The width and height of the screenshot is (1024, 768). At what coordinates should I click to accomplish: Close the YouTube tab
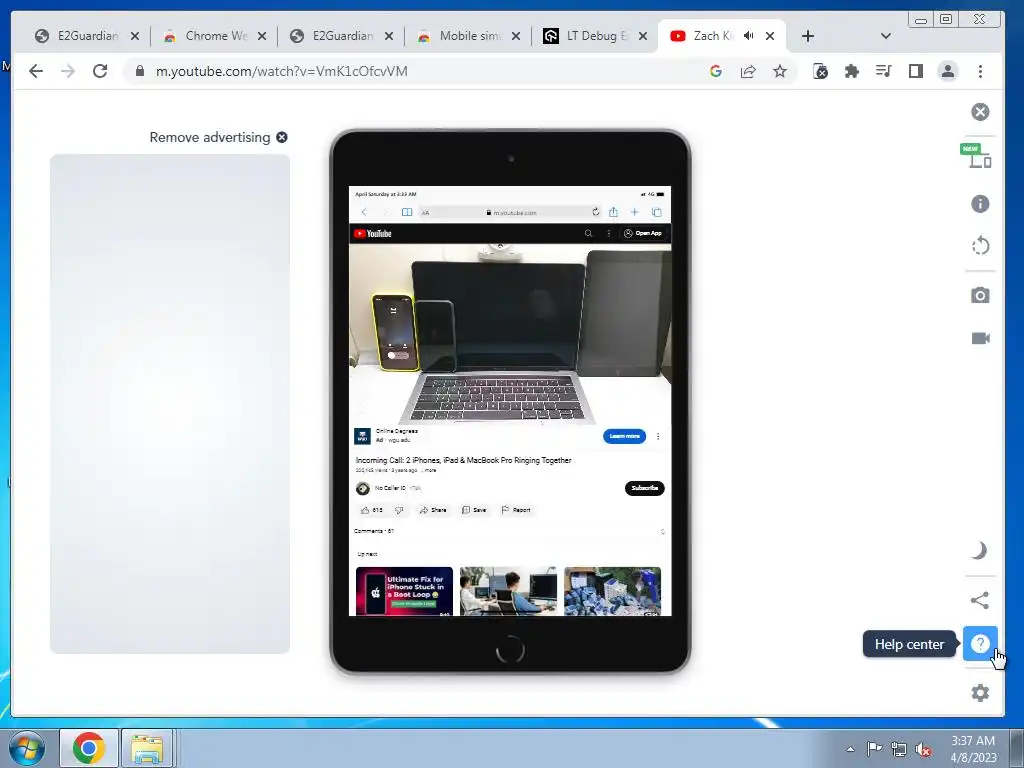click(x=770, y=36)
